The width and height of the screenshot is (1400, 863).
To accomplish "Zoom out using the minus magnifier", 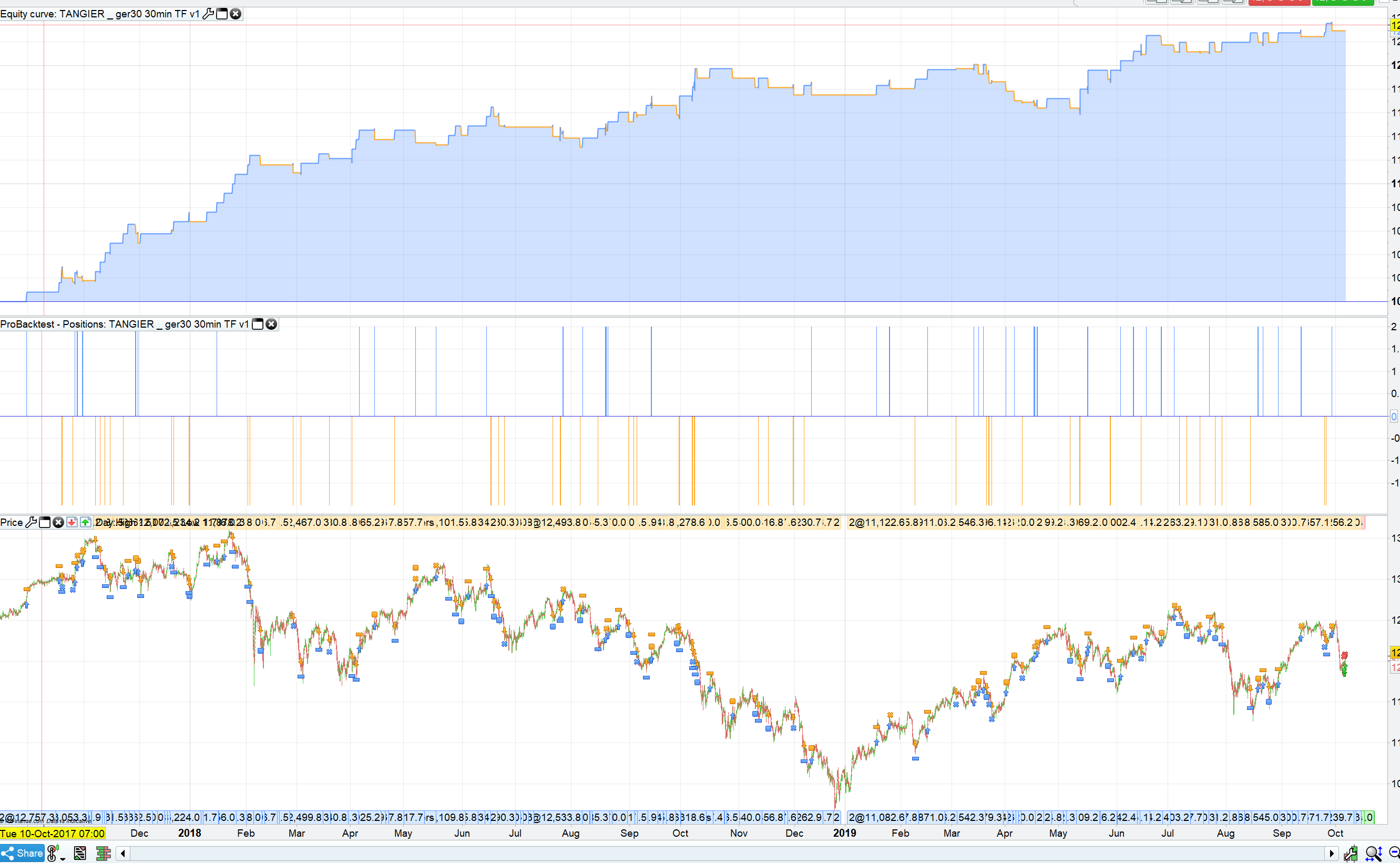I will click(x=1394, y=852).
